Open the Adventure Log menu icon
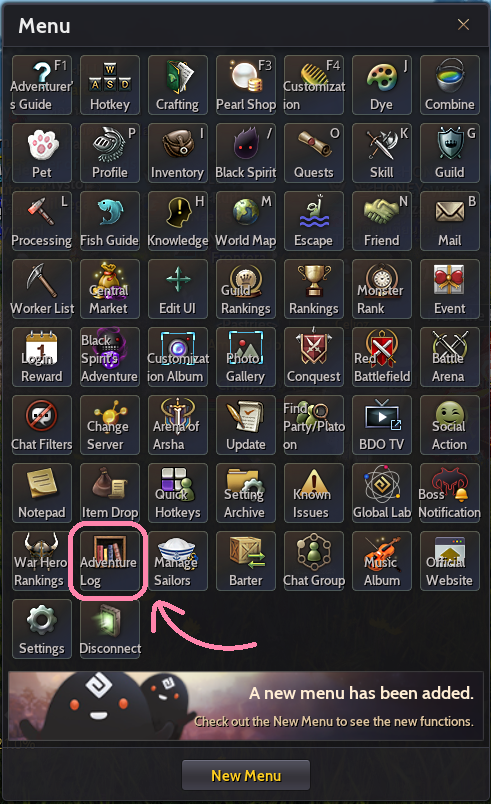This screenshot has height=804, width=491. pos(110,561)
